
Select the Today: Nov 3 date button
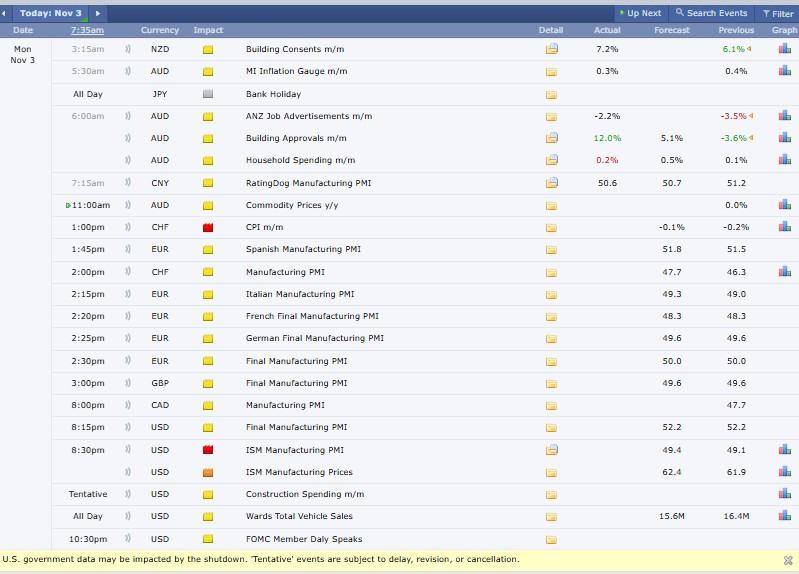click(x=50, y=13)
